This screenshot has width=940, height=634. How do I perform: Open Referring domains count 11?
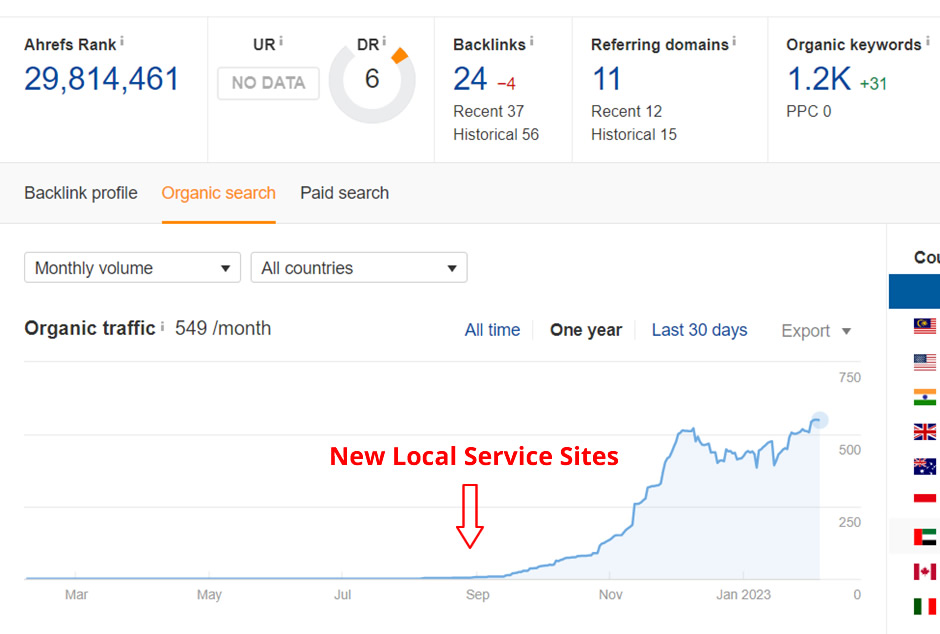click(x=606, y=79)
